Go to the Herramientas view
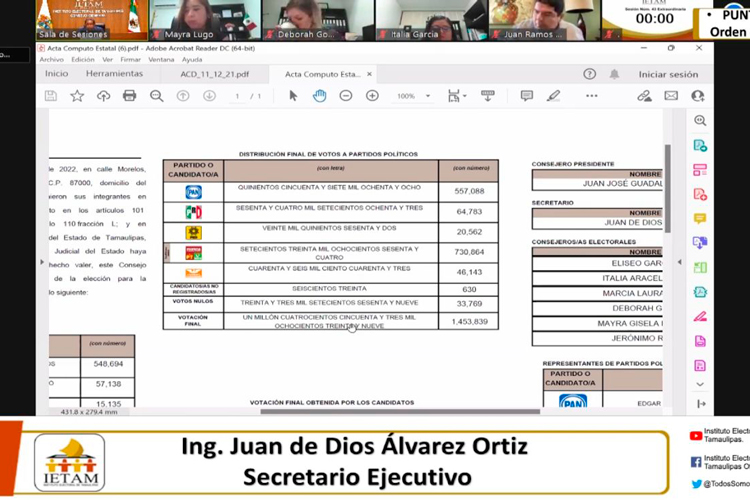Viewport: 750px width, 500px height. (x=114, y=74)
